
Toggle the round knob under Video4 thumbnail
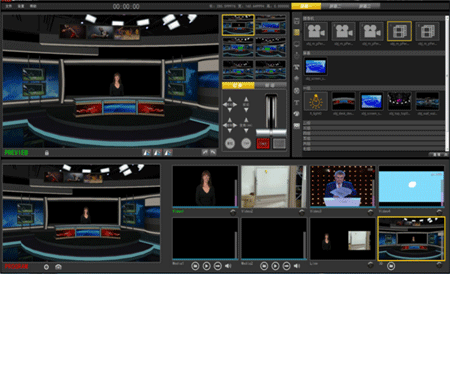point(439,212)
